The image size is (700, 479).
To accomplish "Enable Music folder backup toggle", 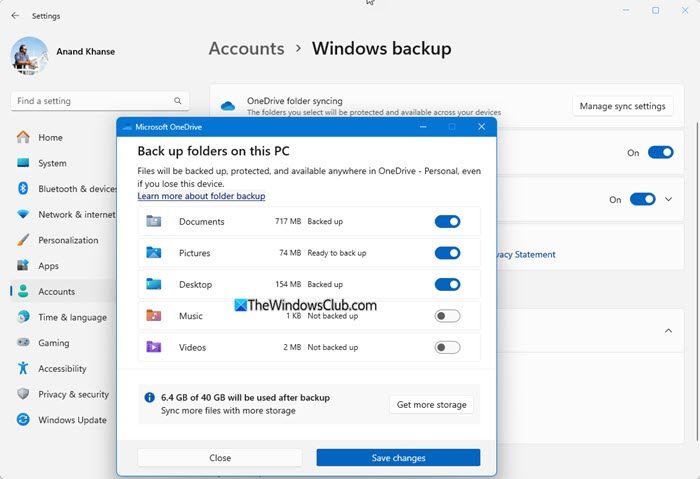I will pyautogui.click(x=447, y=316).
